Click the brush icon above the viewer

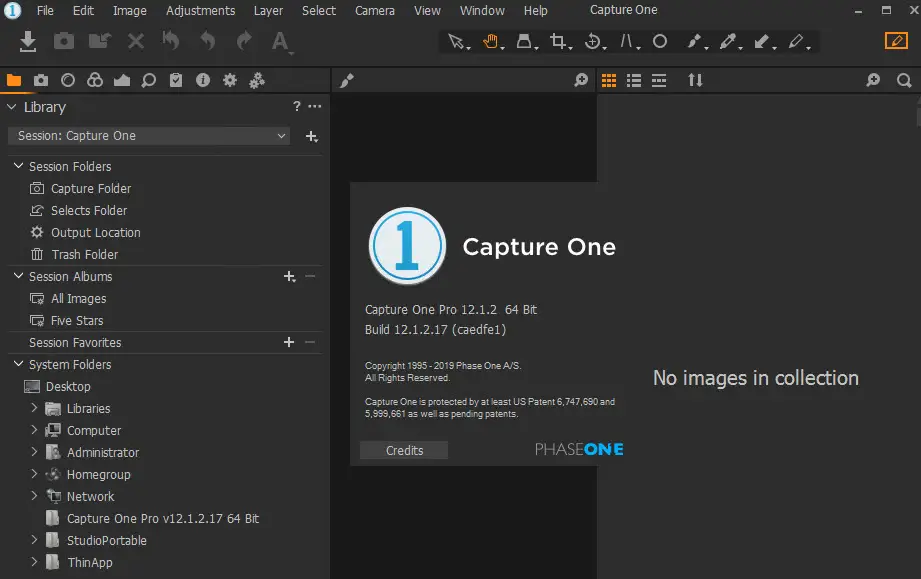[347, 80]
